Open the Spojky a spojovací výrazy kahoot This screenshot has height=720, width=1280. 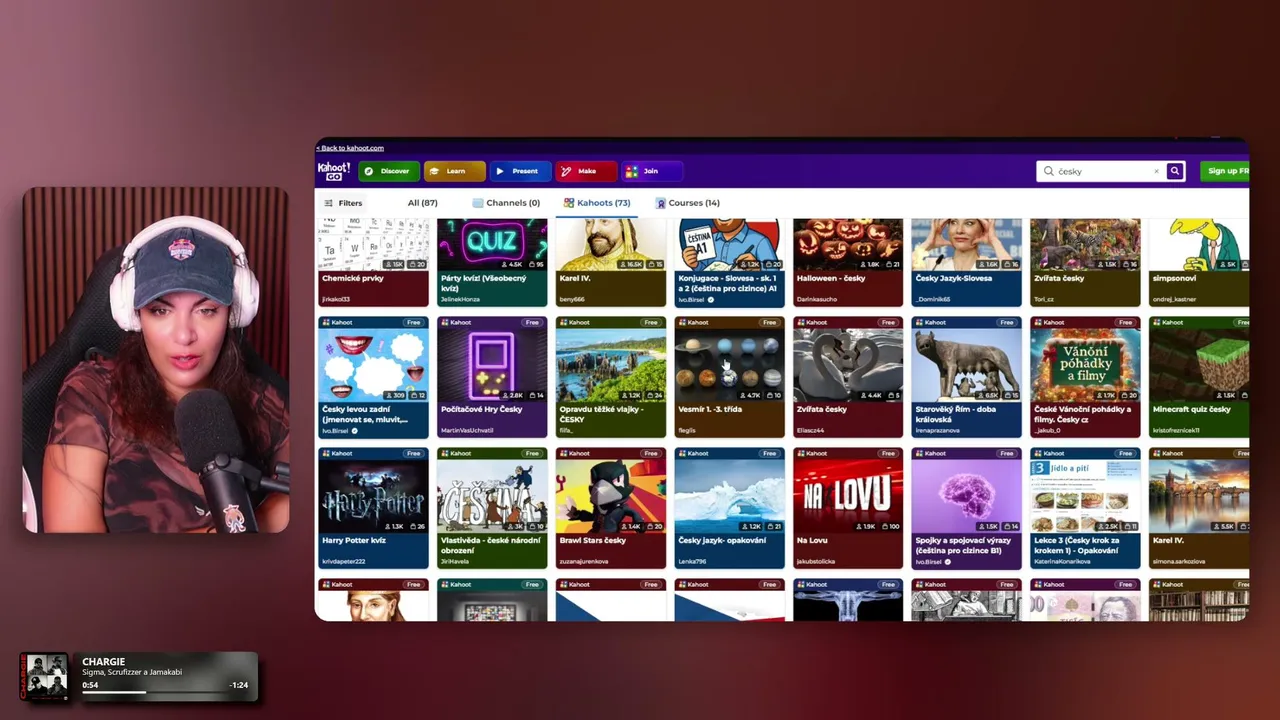[966, 508]
